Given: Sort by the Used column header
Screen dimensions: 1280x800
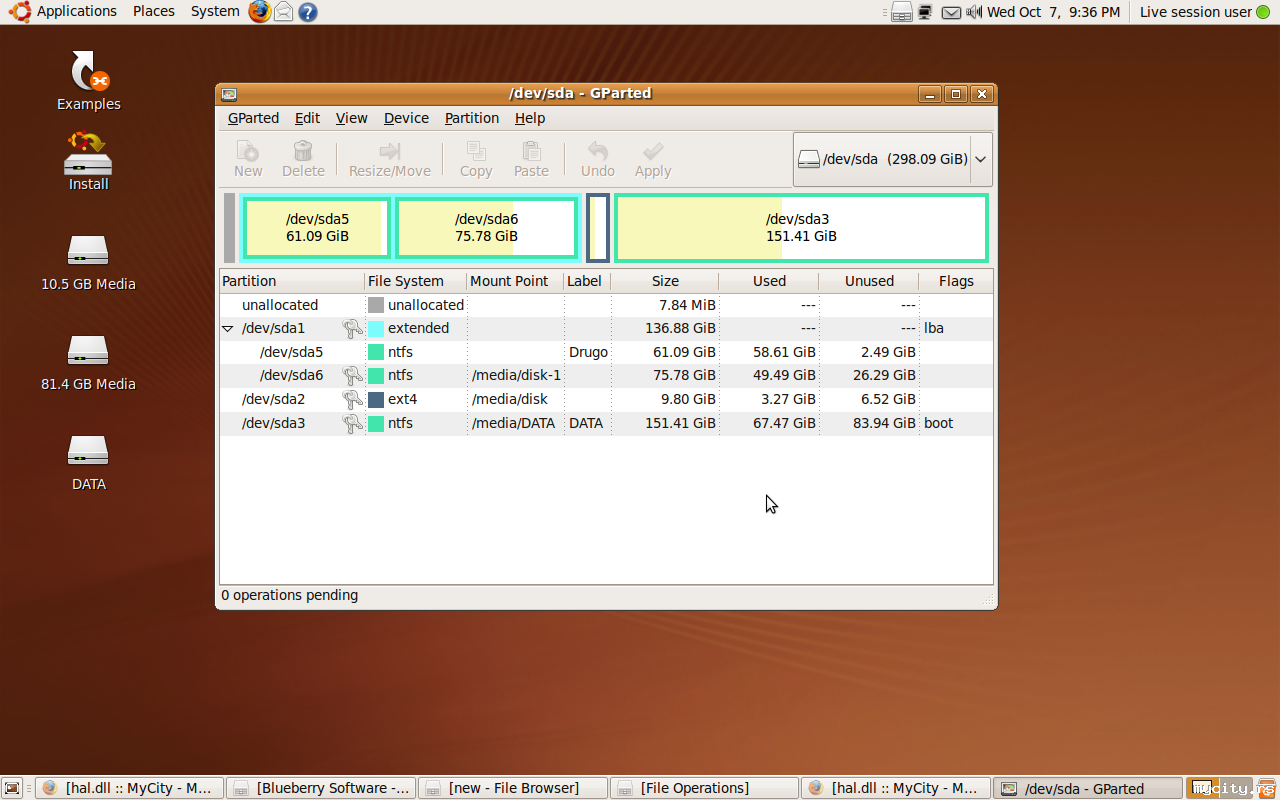Looking at the screenshot, I should (x=769, y=281).
